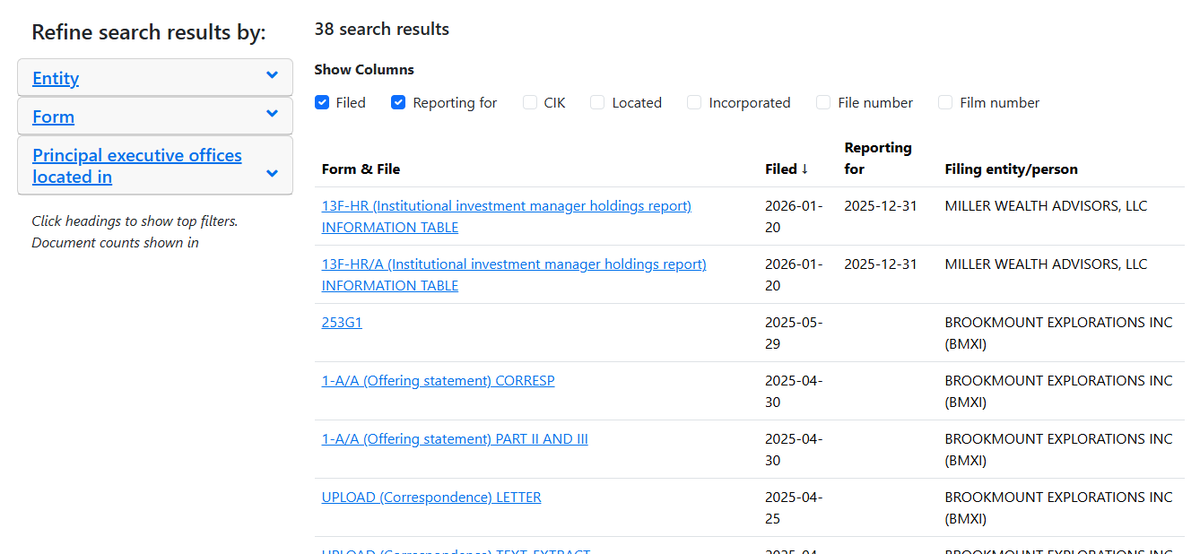Image resolution: width=1200 pixels, height=554 pixels.
Task: Click 'Refine search results by:' heading
Action: tap(149, 32)
